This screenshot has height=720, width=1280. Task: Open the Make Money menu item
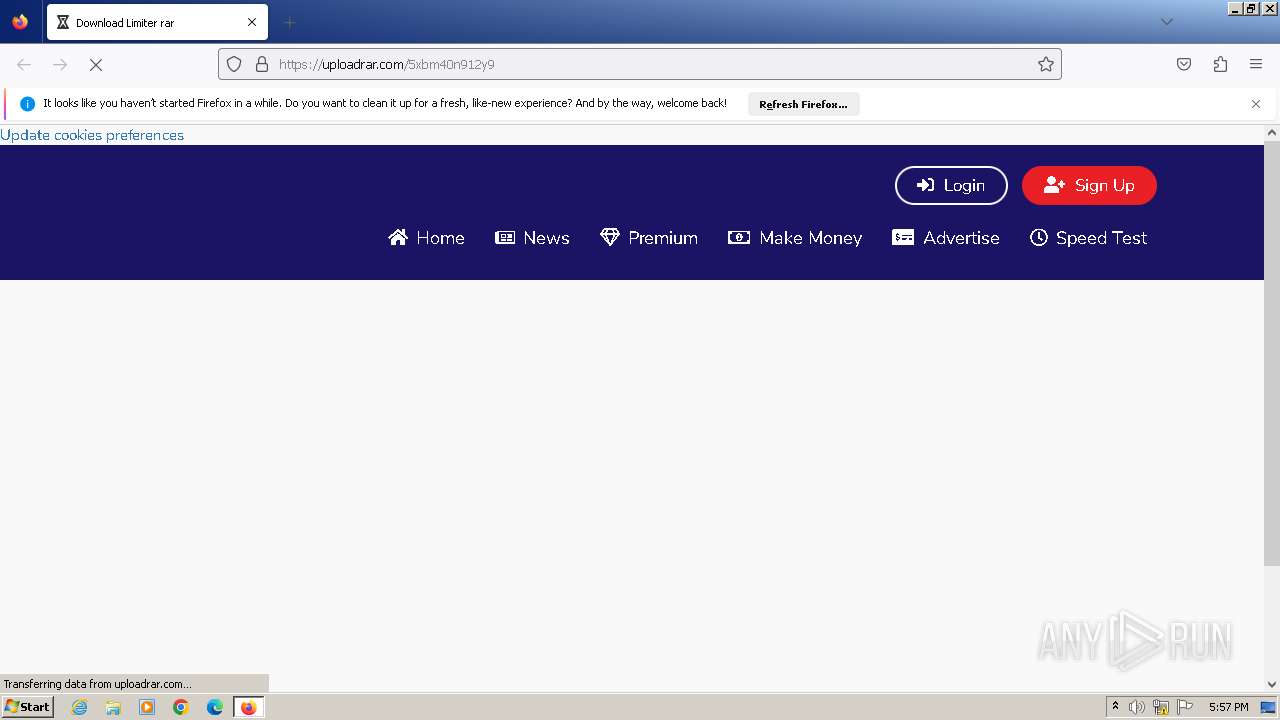[795, 238]
